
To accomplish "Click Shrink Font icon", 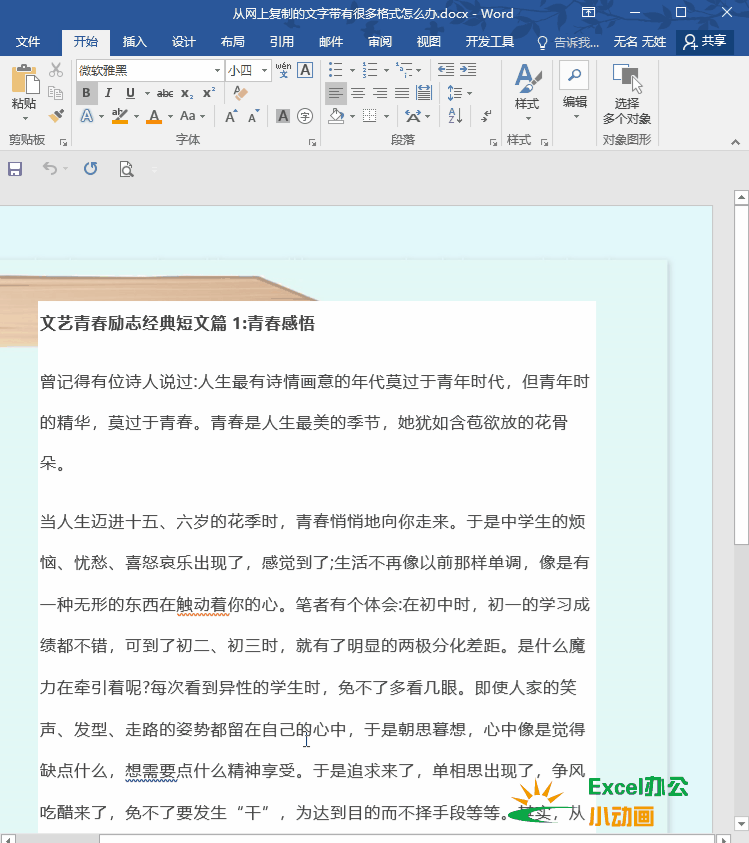I will pyautogui.click(x=253, y=116).
